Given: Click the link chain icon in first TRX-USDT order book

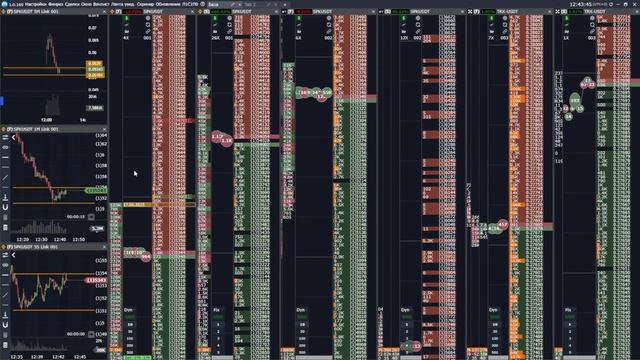Looking at the screenshot, I should [505, 31].
